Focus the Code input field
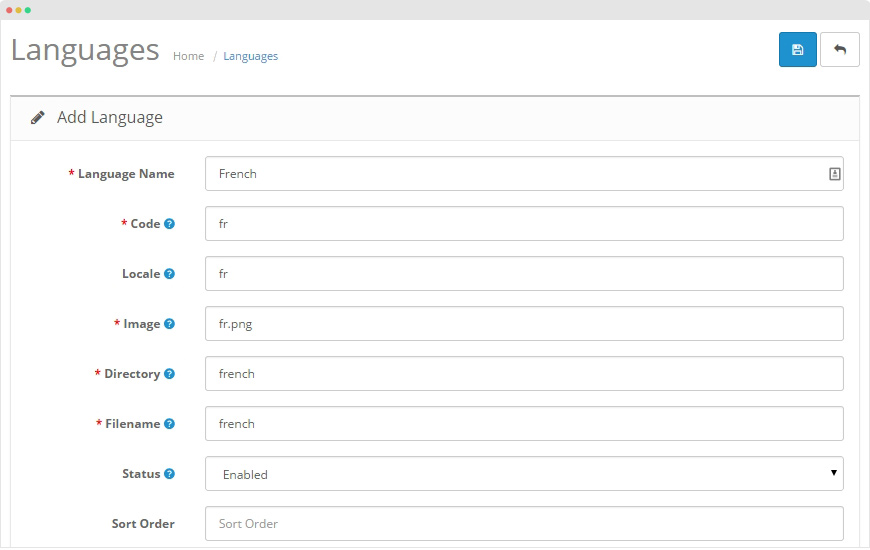This screenshot has width=870, height=550. tap(524, 224)
